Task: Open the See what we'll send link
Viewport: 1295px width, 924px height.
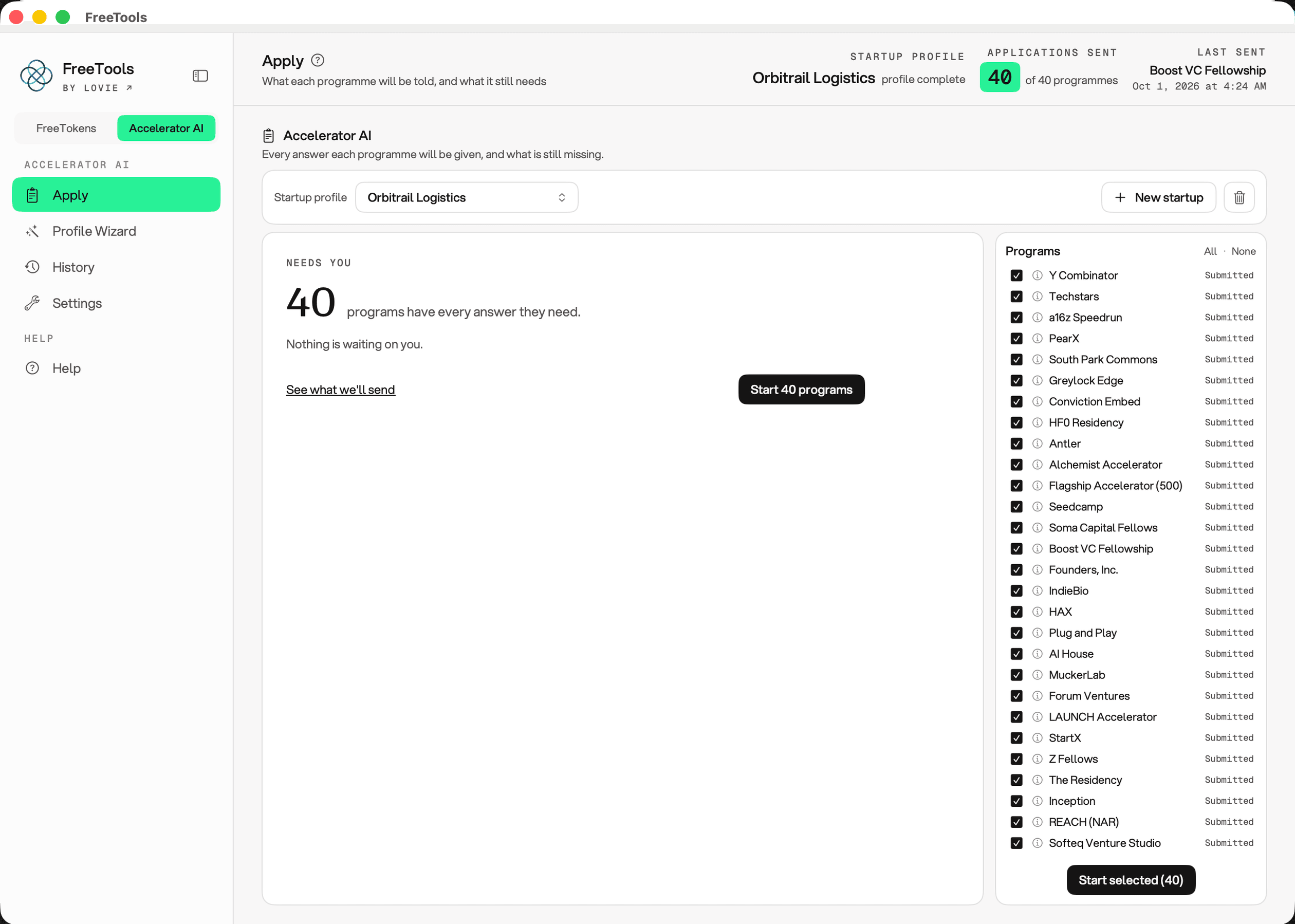Action: (x=340, y=390)
